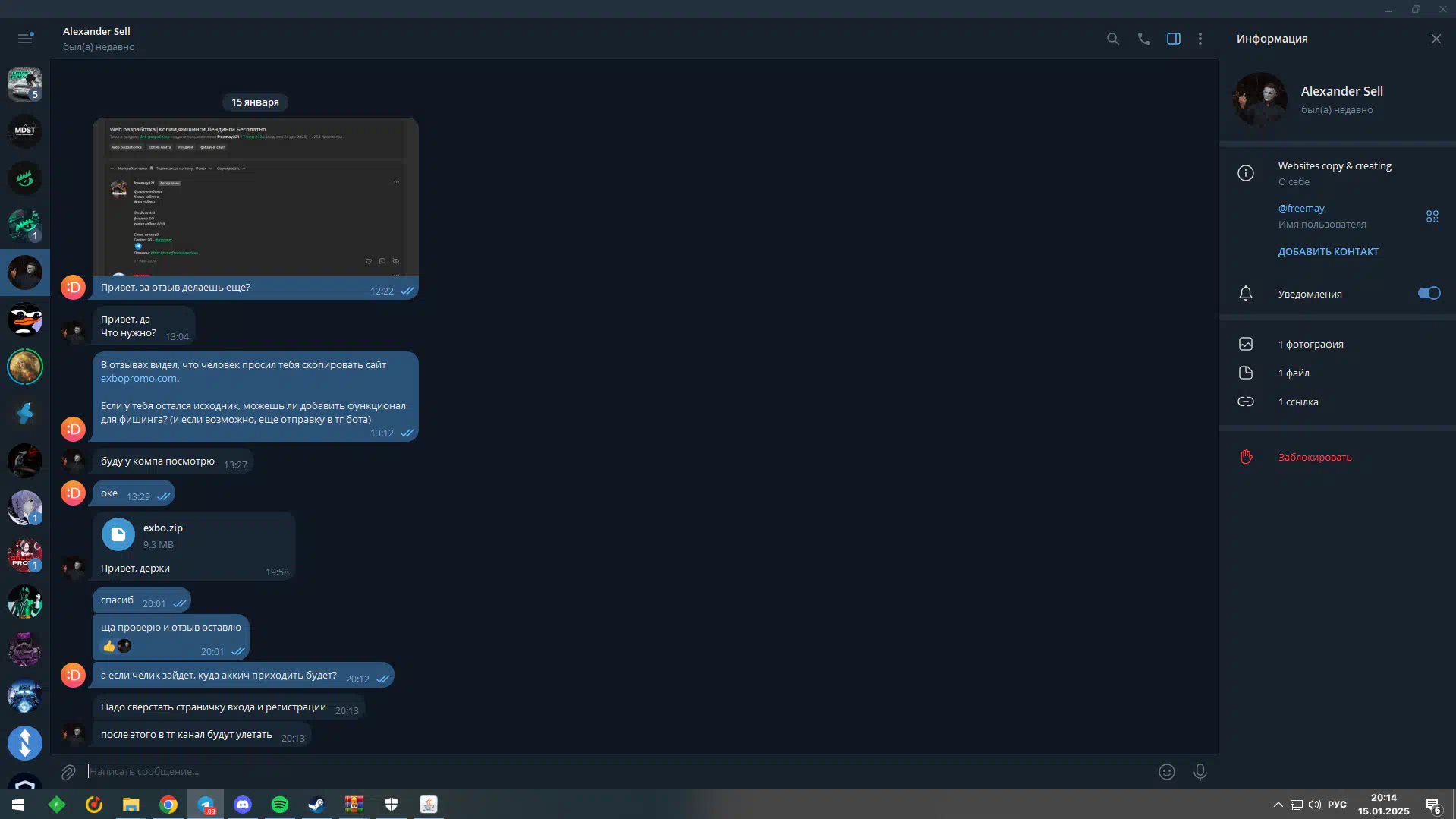Show QR code for username
This screenshot has height=819, width=1456.
coord(1432,216)
